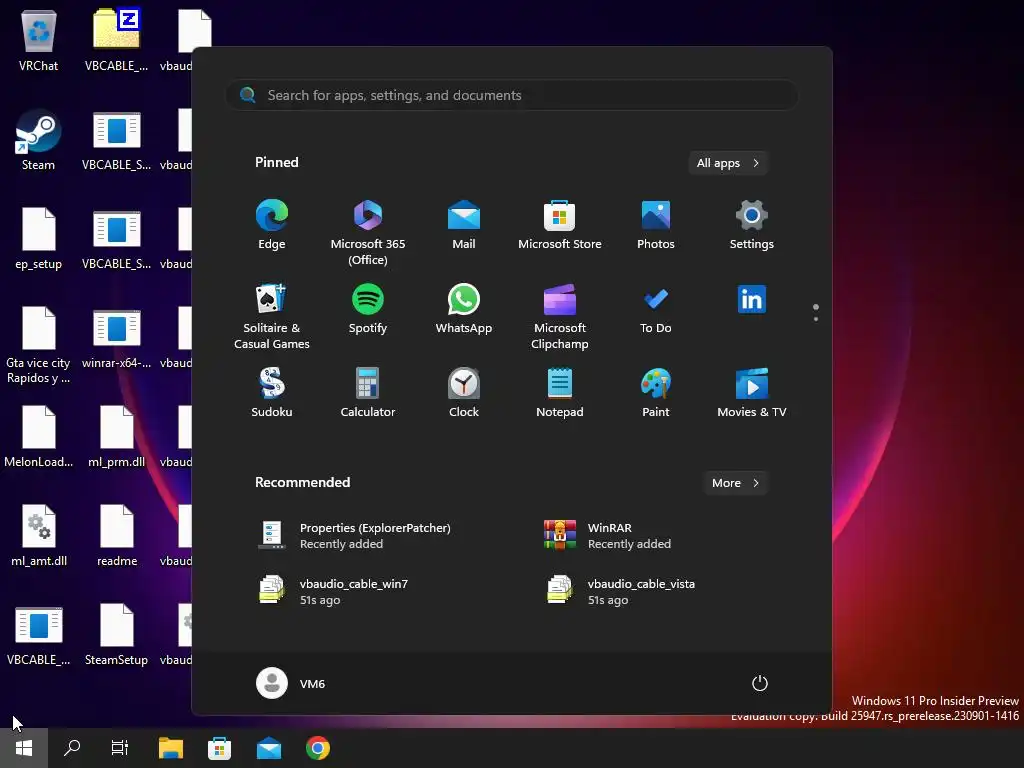The image size is (1024, 768).
Task: Select VBCABLE zip folder icon
Action: (x=117, y=40)
